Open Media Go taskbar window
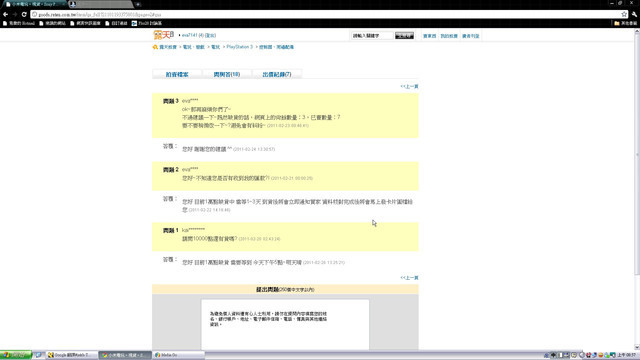640x360 pixels. (x=178, y=355)
